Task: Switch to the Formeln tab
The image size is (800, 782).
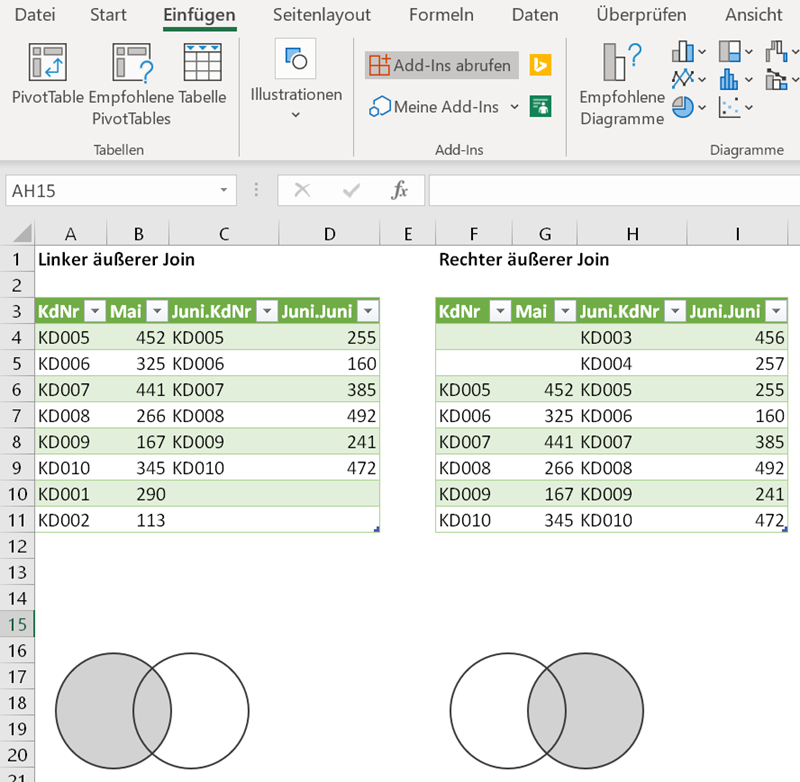Action: pos(441,15)
